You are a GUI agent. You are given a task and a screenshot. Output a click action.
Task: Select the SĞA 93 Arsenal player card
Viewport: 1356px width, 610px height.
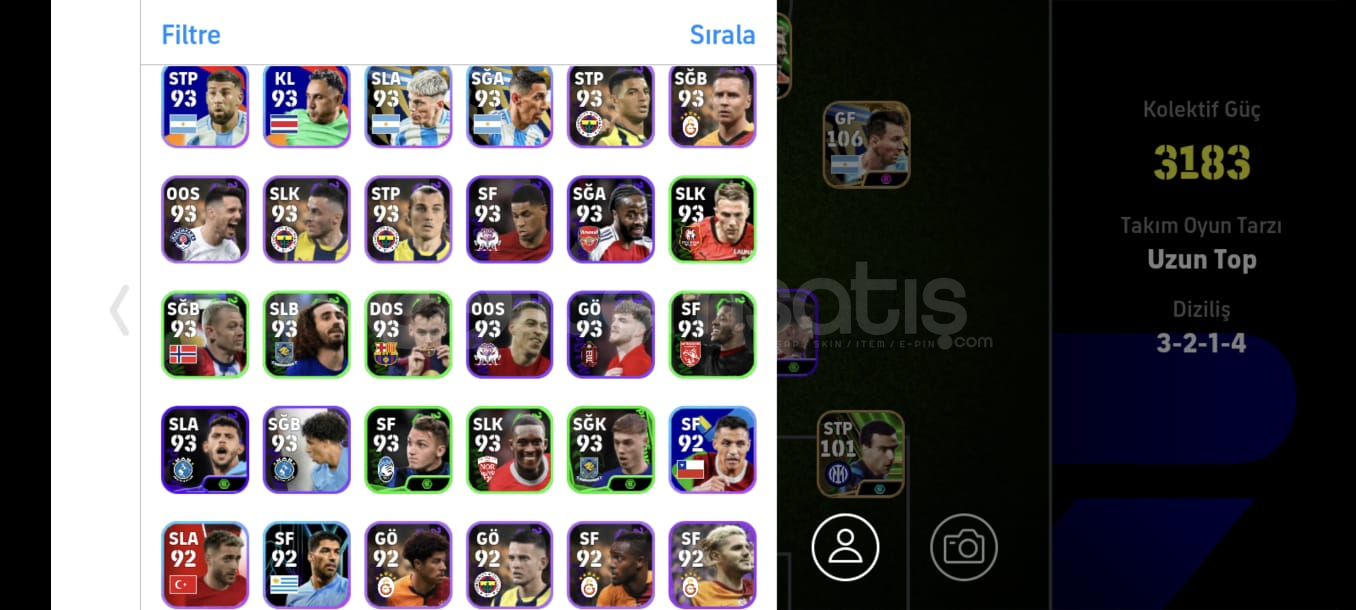[x=611, y=220]
